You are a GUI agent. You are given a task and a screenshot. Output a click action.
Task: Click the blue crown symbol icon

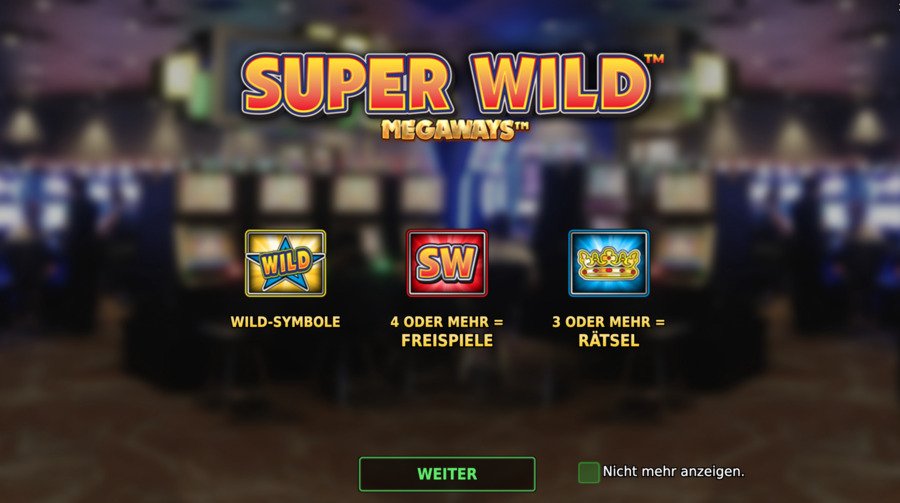[609, 263]
